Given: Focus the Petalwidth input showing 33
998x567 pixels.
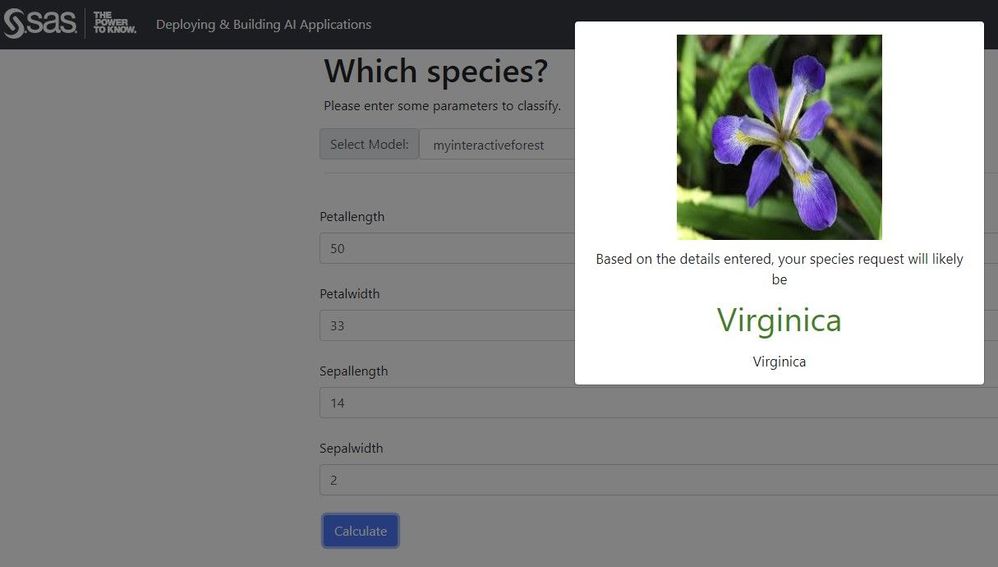Looking at the screenshot, I should pos(446,325).
